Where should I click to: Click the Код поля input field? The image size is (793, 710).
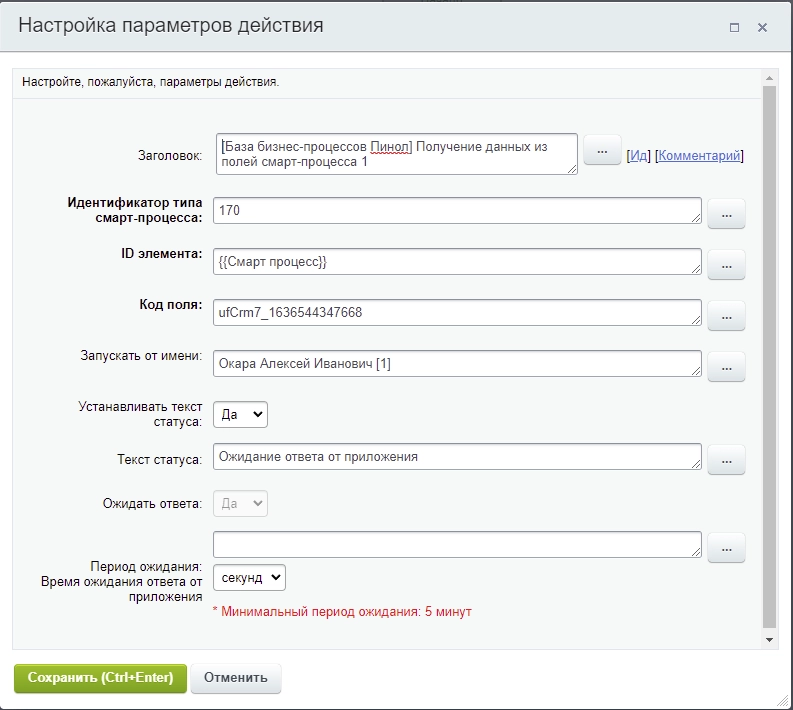point(457,313)
